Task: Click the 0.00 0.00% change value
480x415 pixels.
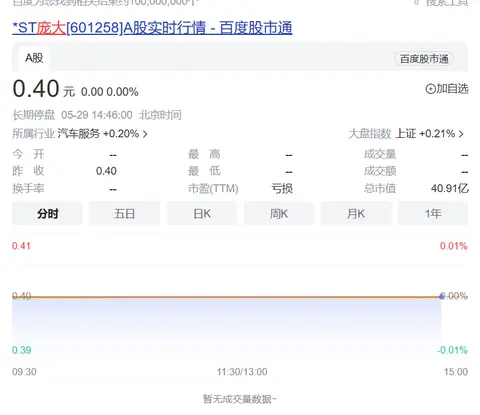Action: [x=110, y=92]
